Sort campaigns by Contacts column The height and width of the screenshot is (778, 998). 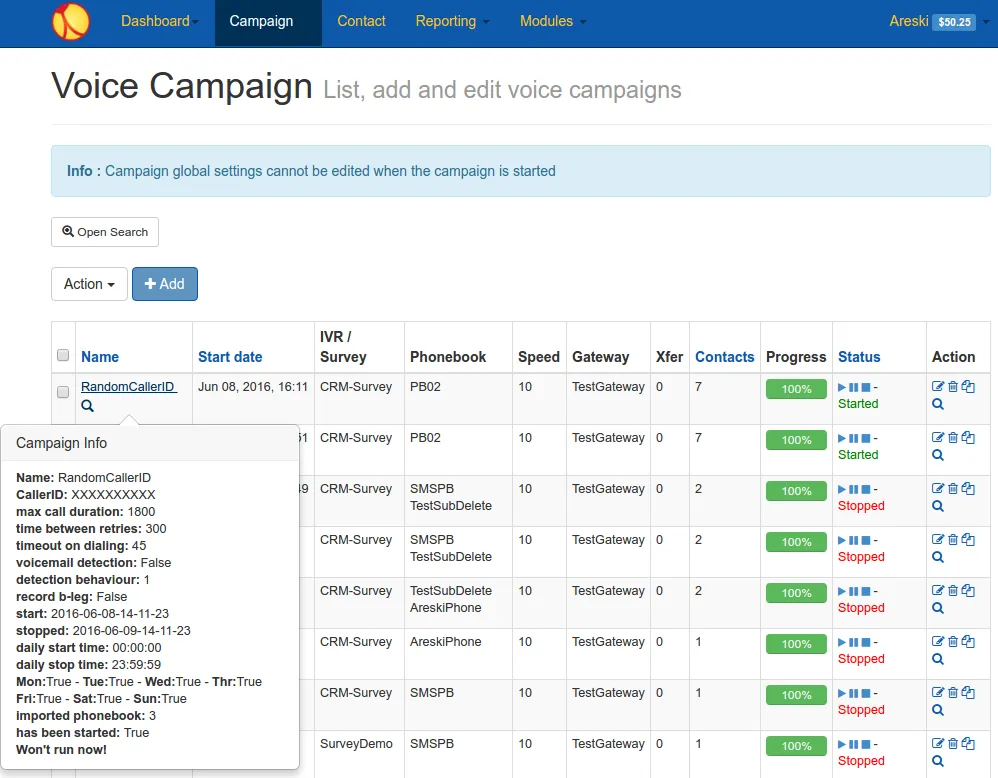724,357
